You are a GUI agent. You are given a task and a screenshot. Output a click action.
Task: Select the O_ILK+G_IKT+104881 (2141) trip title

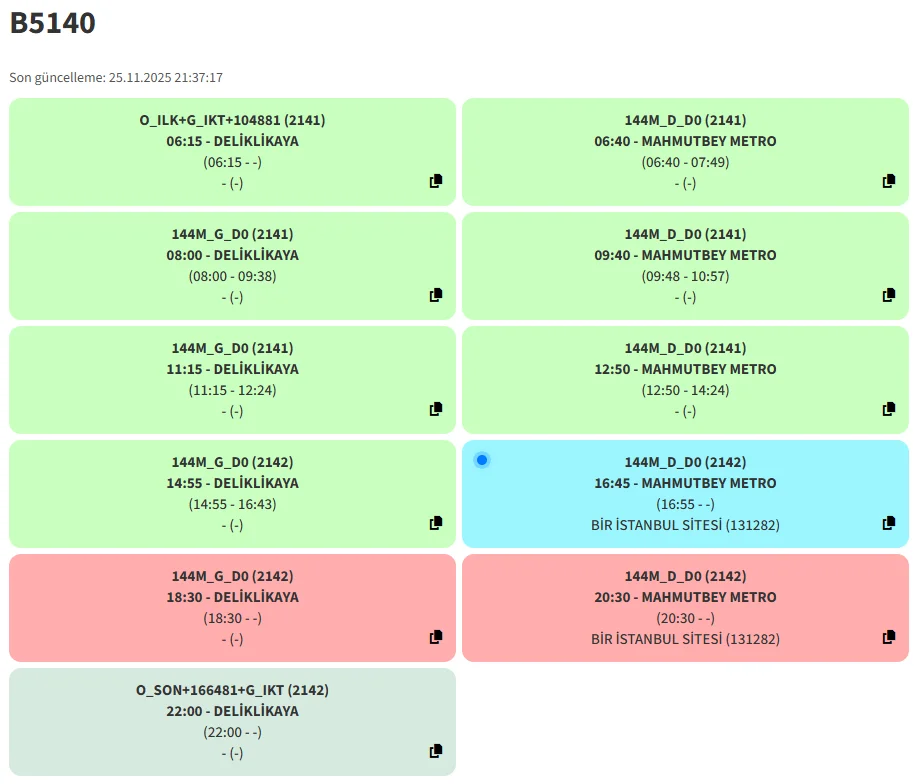(232, 120)
